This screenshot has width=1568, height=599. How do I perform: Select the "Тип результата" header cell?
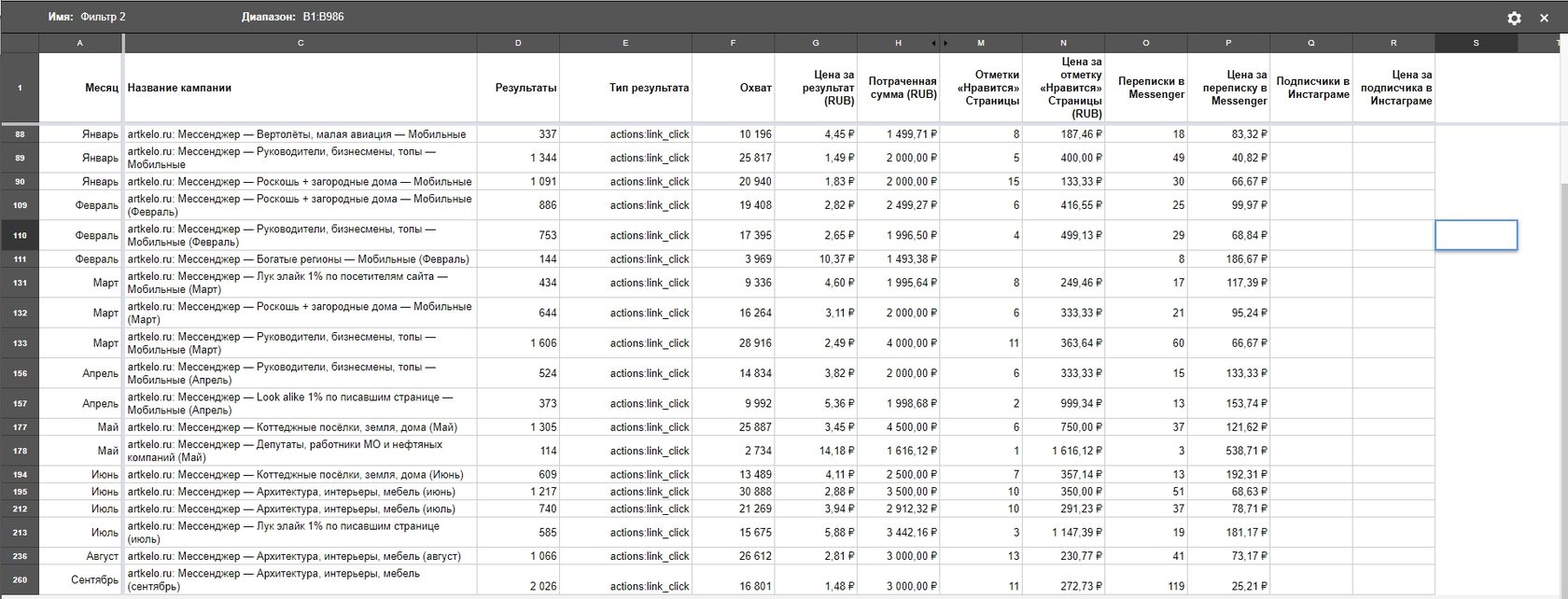(x=624, y=88)
